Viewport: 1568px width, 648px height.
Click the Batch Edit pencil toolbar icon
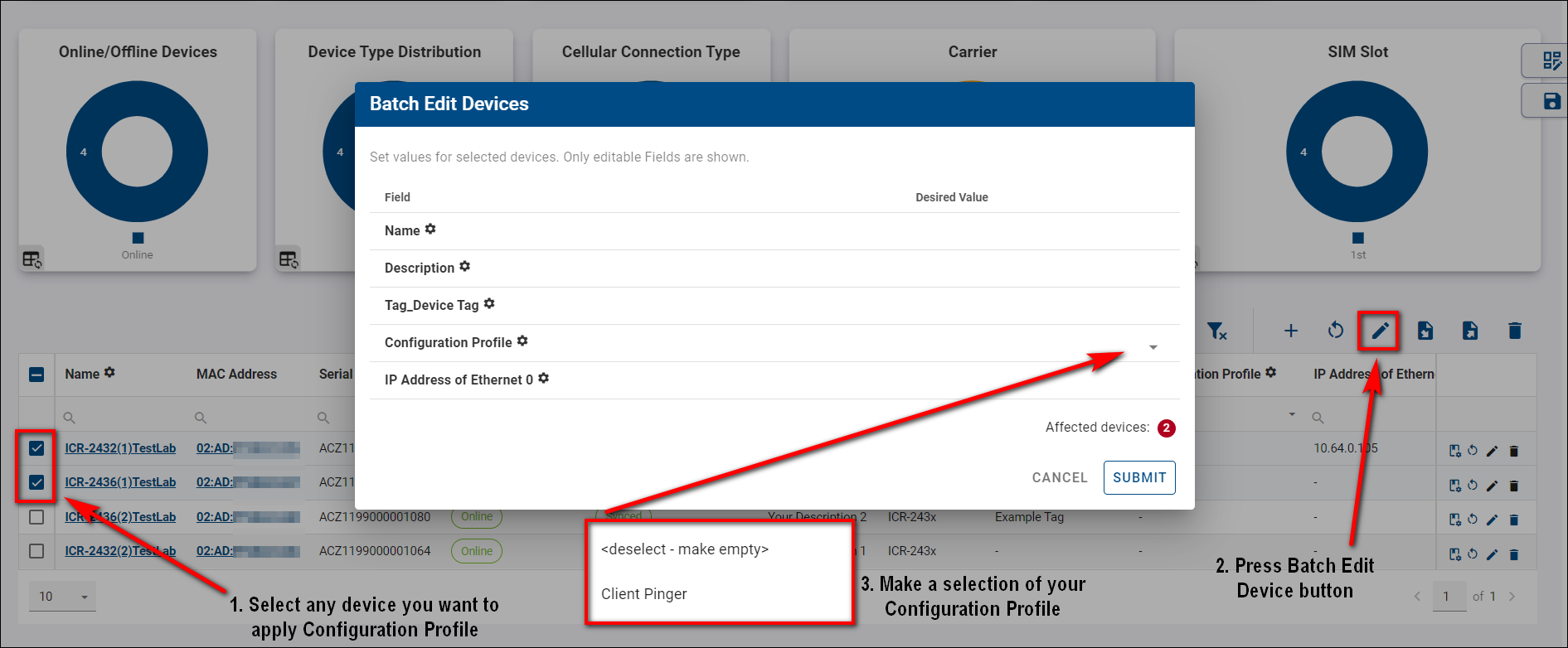1380,331
